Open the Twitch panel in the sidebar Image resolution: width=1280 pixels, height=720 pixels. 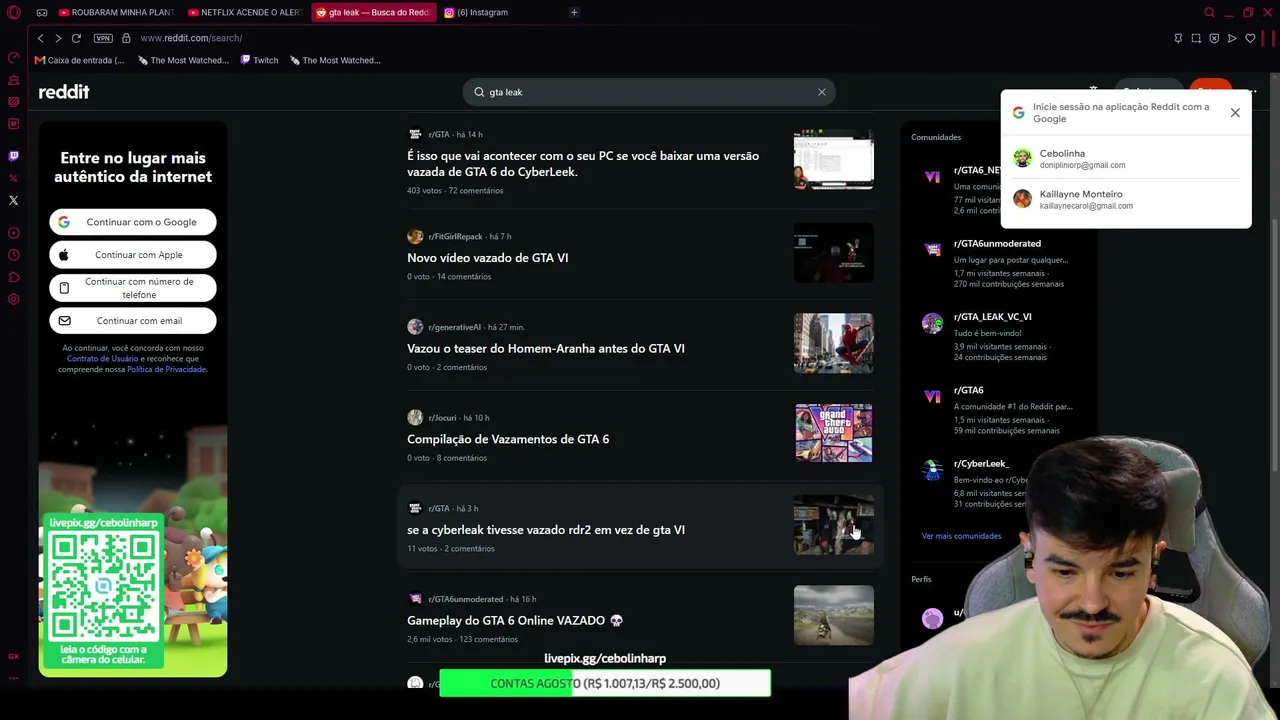[14, 156]
